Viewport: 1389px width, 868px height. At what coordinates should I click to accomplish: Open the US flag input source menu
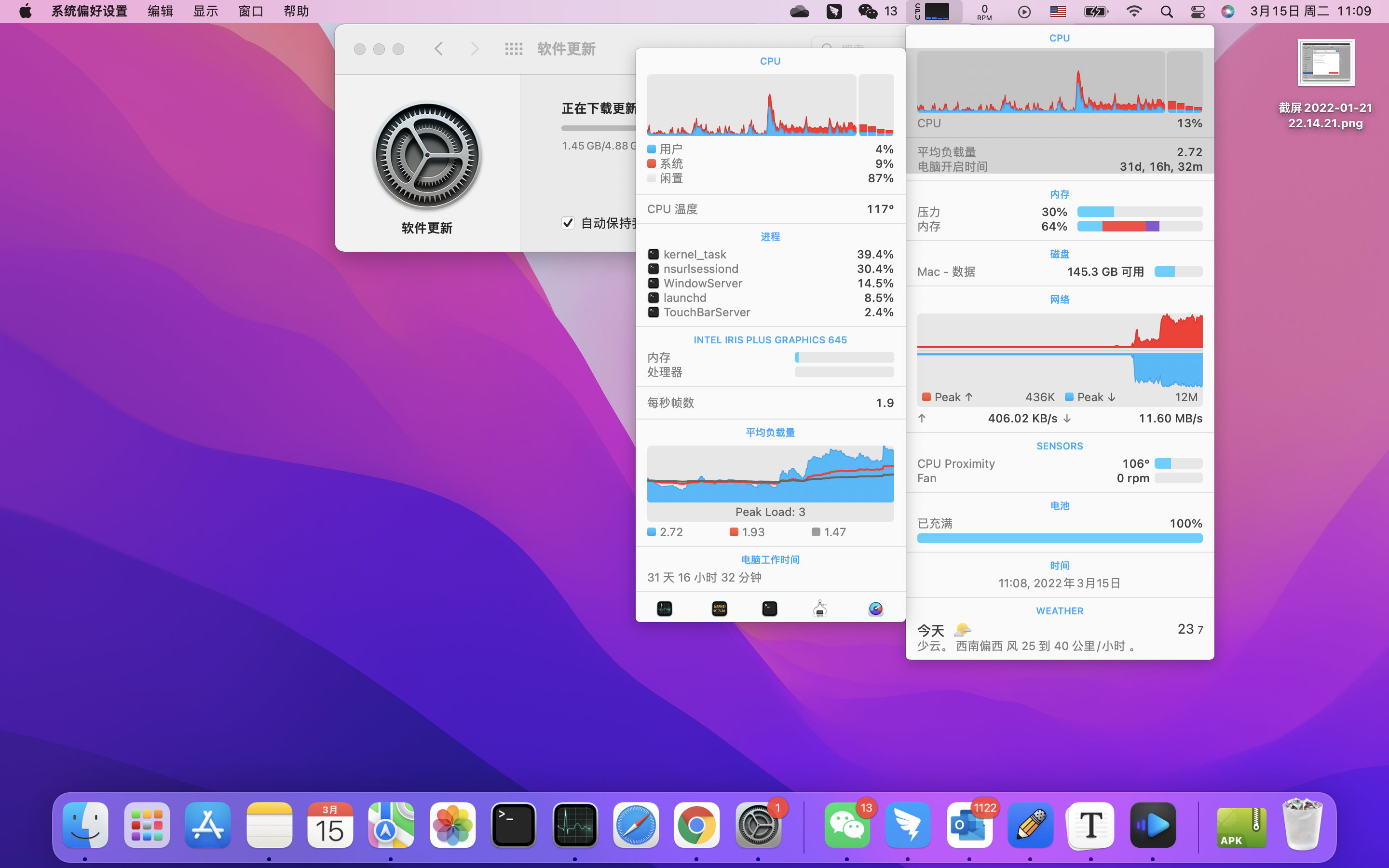1058,12
